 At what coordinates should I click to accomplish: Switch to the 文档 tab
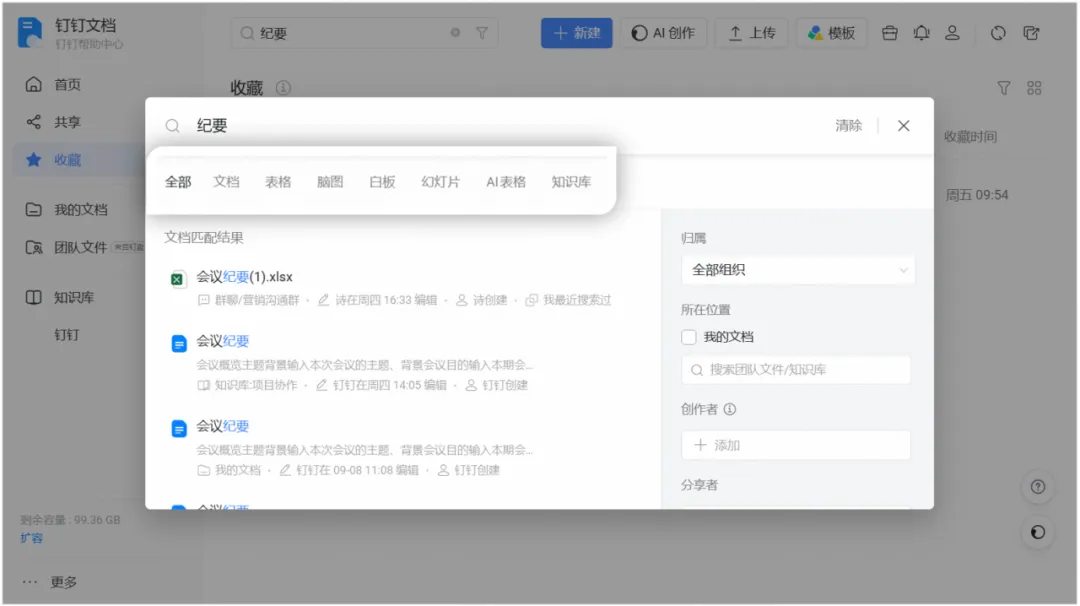click(x=226, y=182)
